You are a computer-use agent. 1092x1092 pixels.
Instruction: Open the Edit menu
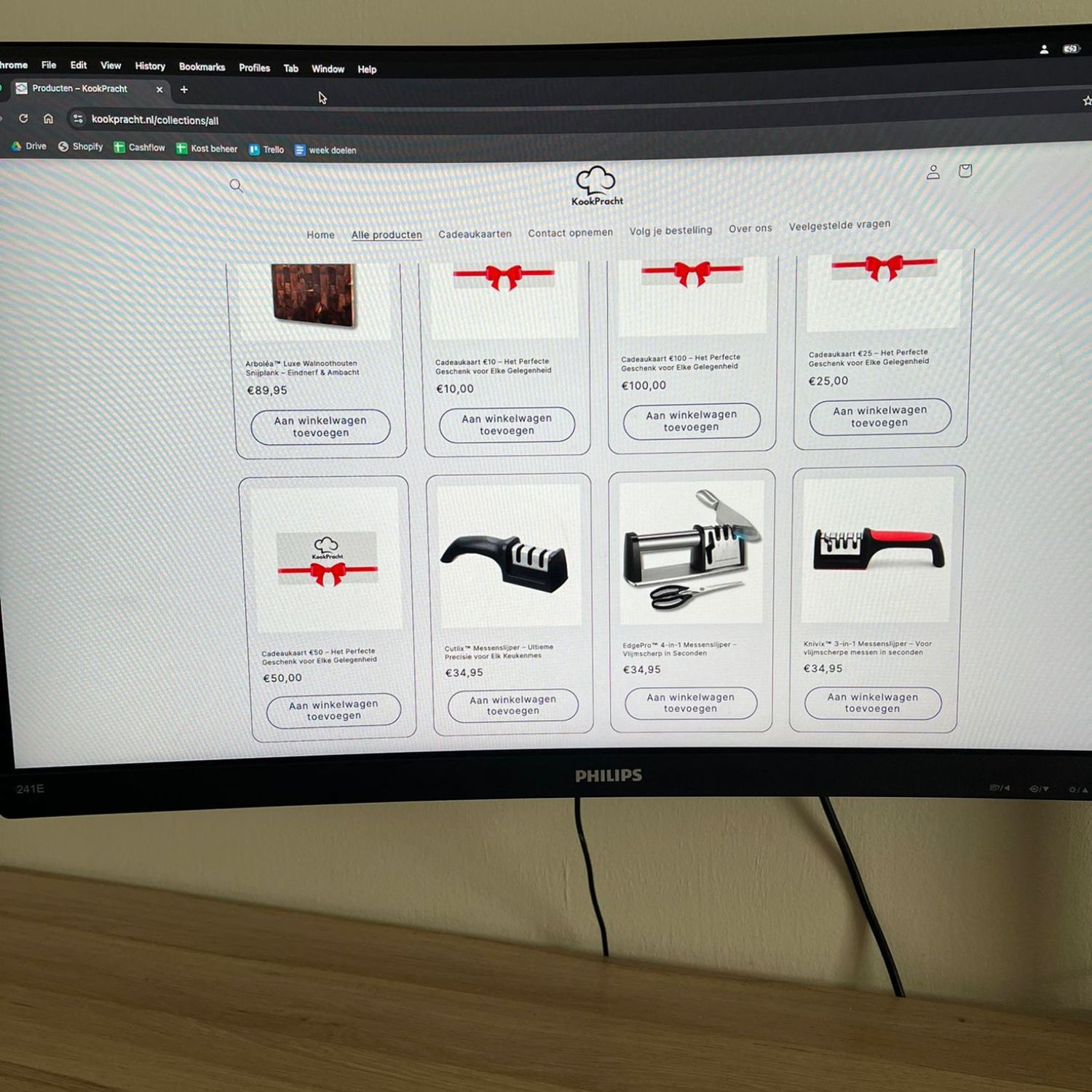click(79, 65)
